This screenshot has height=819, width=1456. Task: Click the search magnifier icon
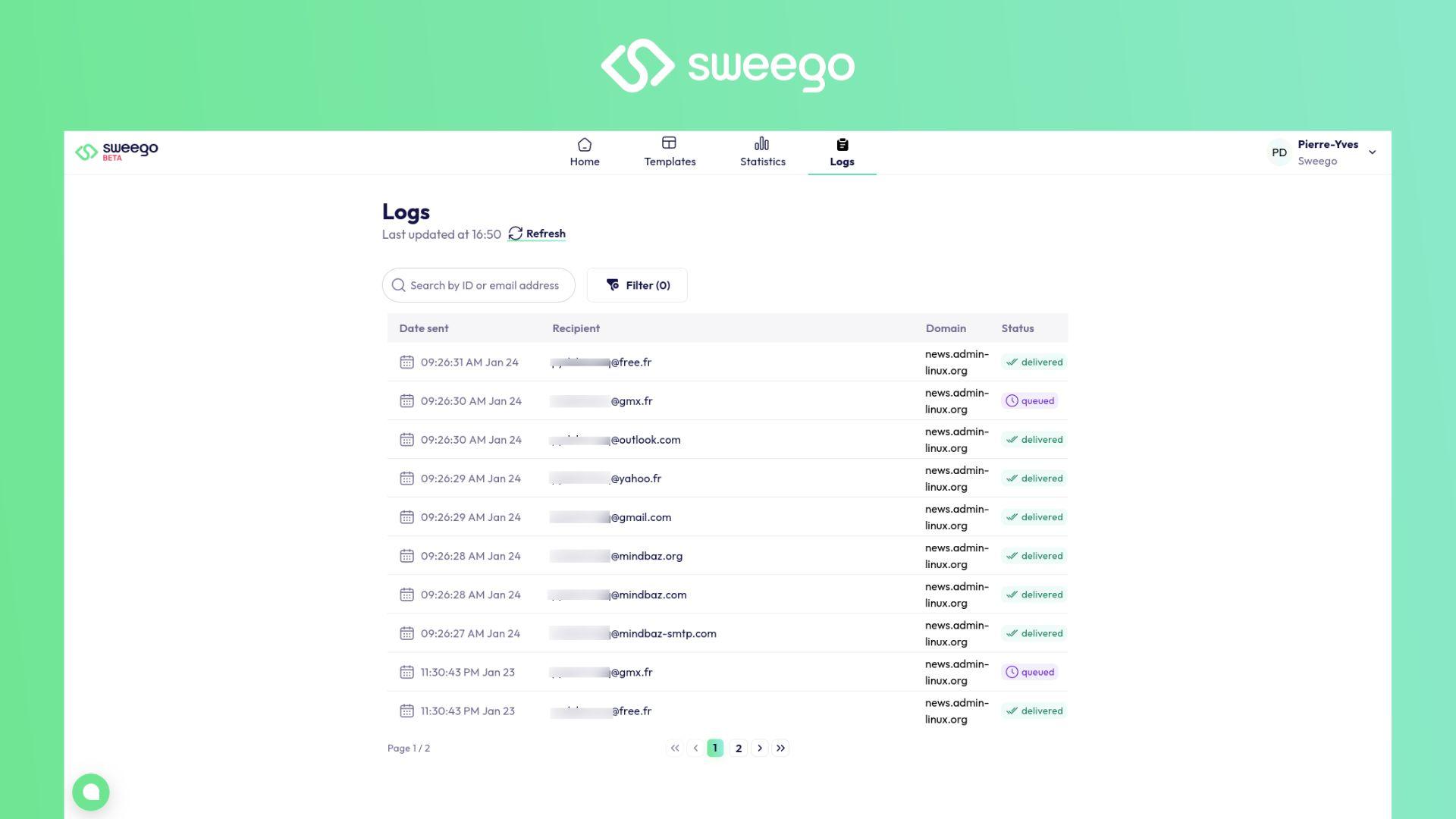(398, 285)
